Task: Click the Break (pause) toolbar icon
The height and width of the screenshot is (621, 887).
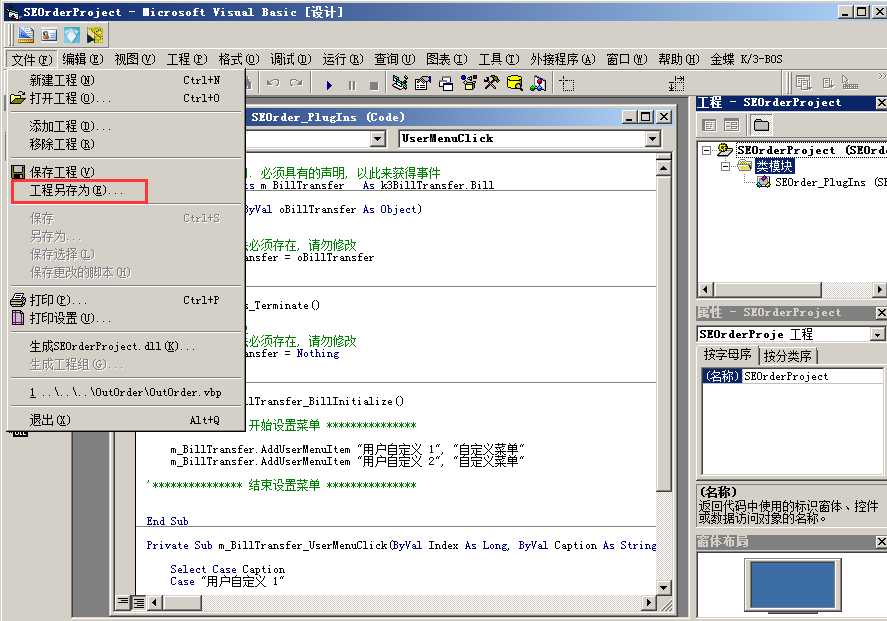Action: tap(352, 85)
